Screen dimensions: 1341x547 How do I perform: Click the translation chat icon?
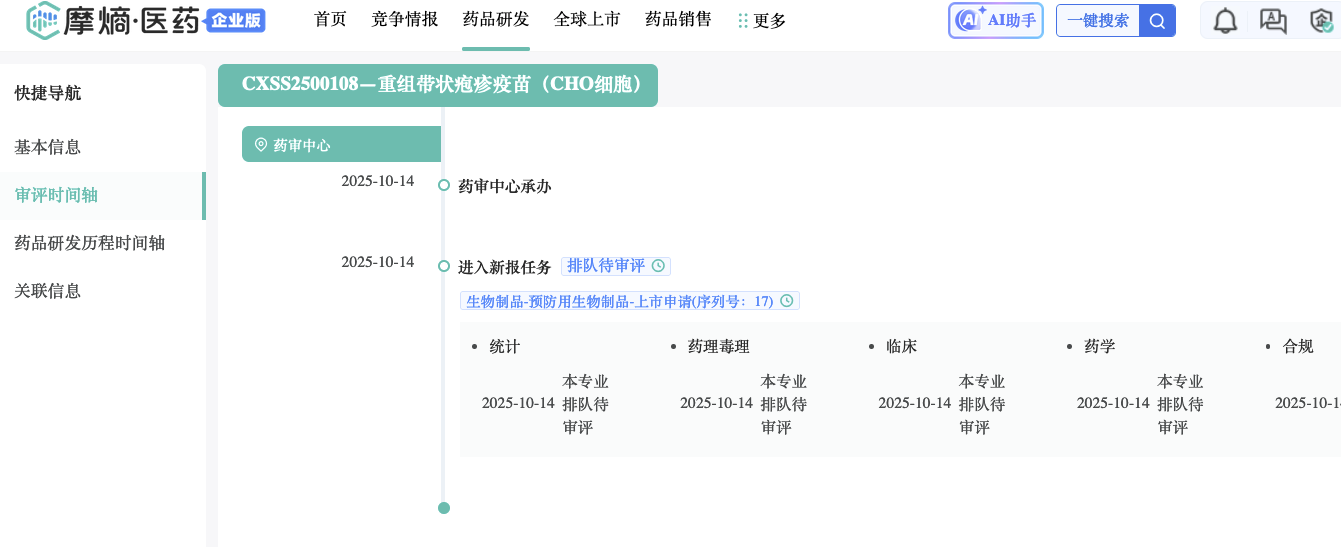1273,21
